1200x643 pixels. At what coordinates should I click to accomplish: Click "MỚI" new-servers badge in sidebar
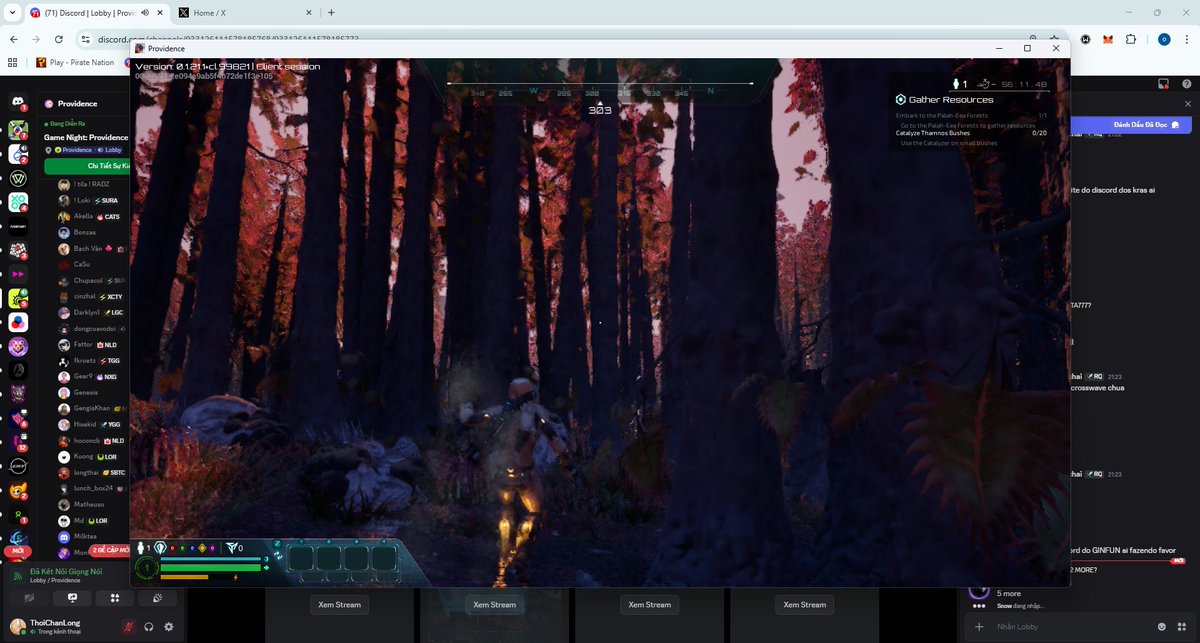[16, 551]
